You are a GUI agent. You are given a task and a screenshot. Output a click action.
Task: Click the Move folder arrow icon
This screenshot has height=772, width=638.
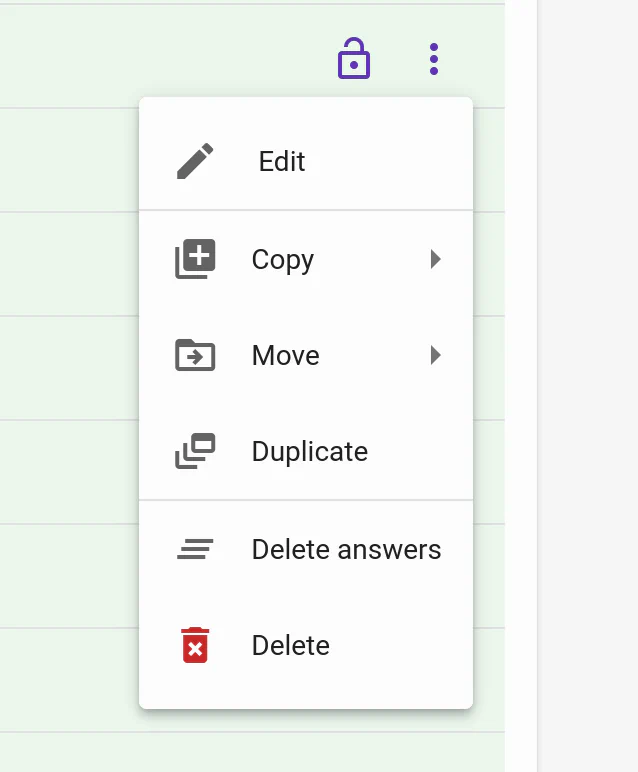pos(195,355)
